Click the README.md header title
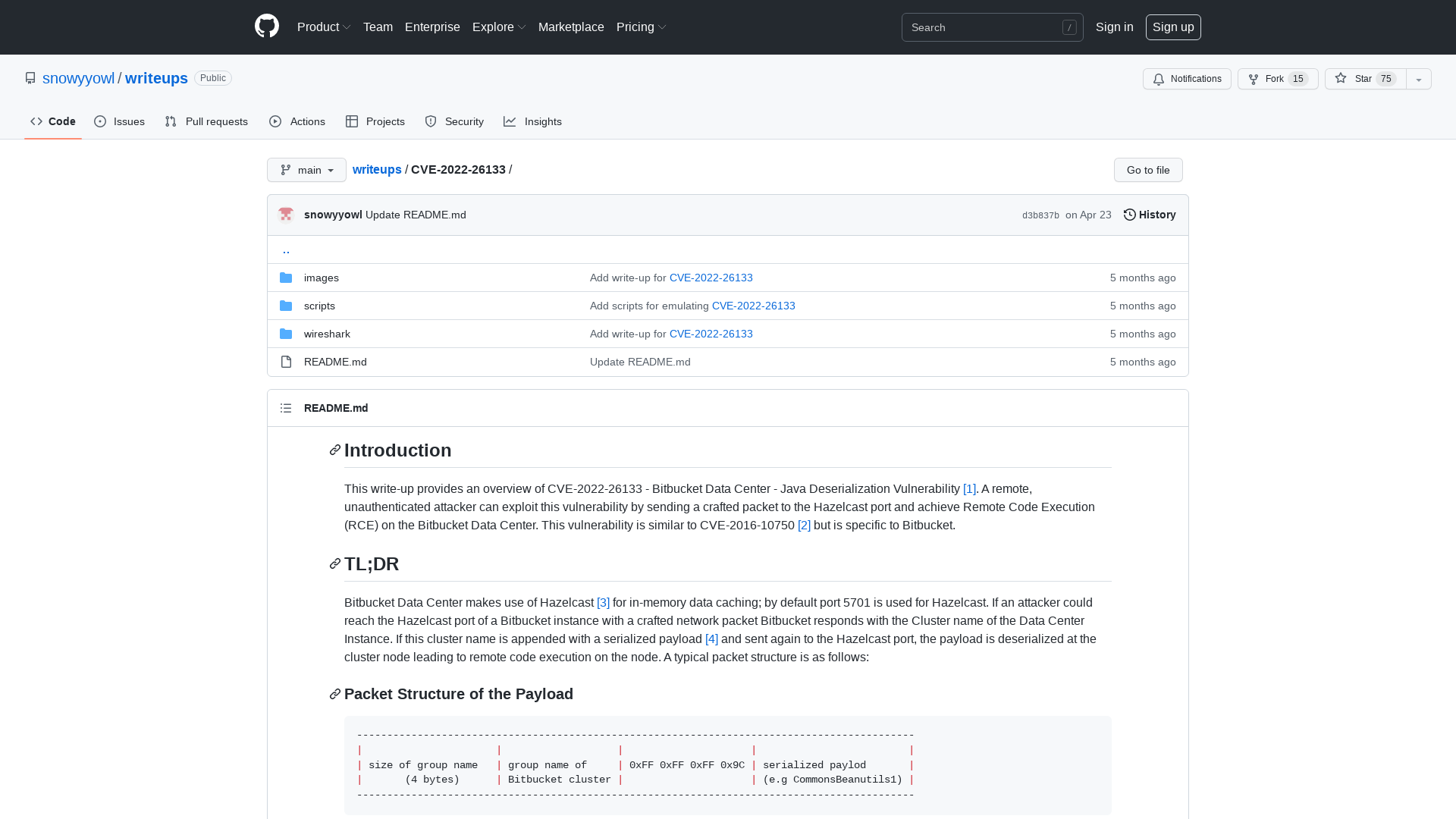This screenshot has width=1456, height=819. click(336, 408)
